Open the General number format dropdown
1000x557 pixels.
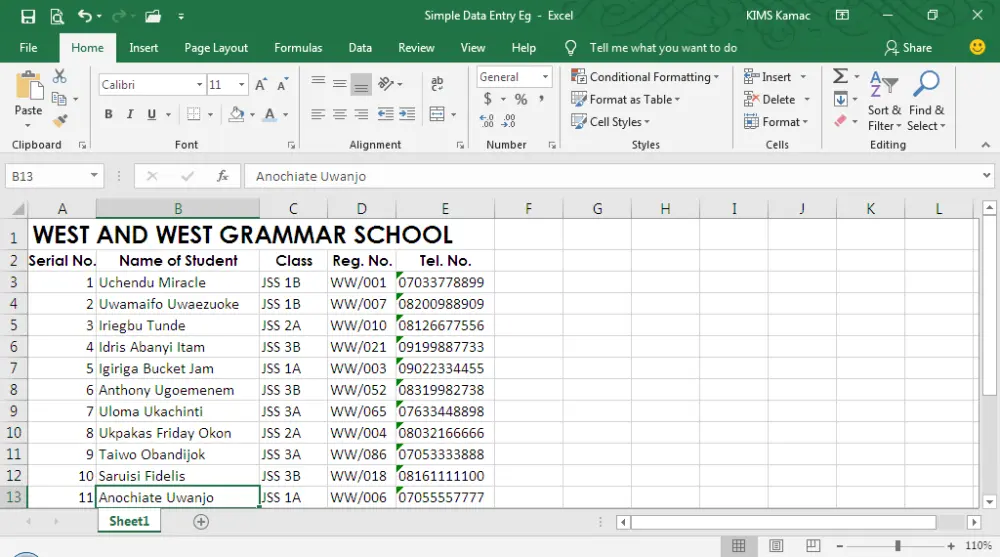pos(545,77)
